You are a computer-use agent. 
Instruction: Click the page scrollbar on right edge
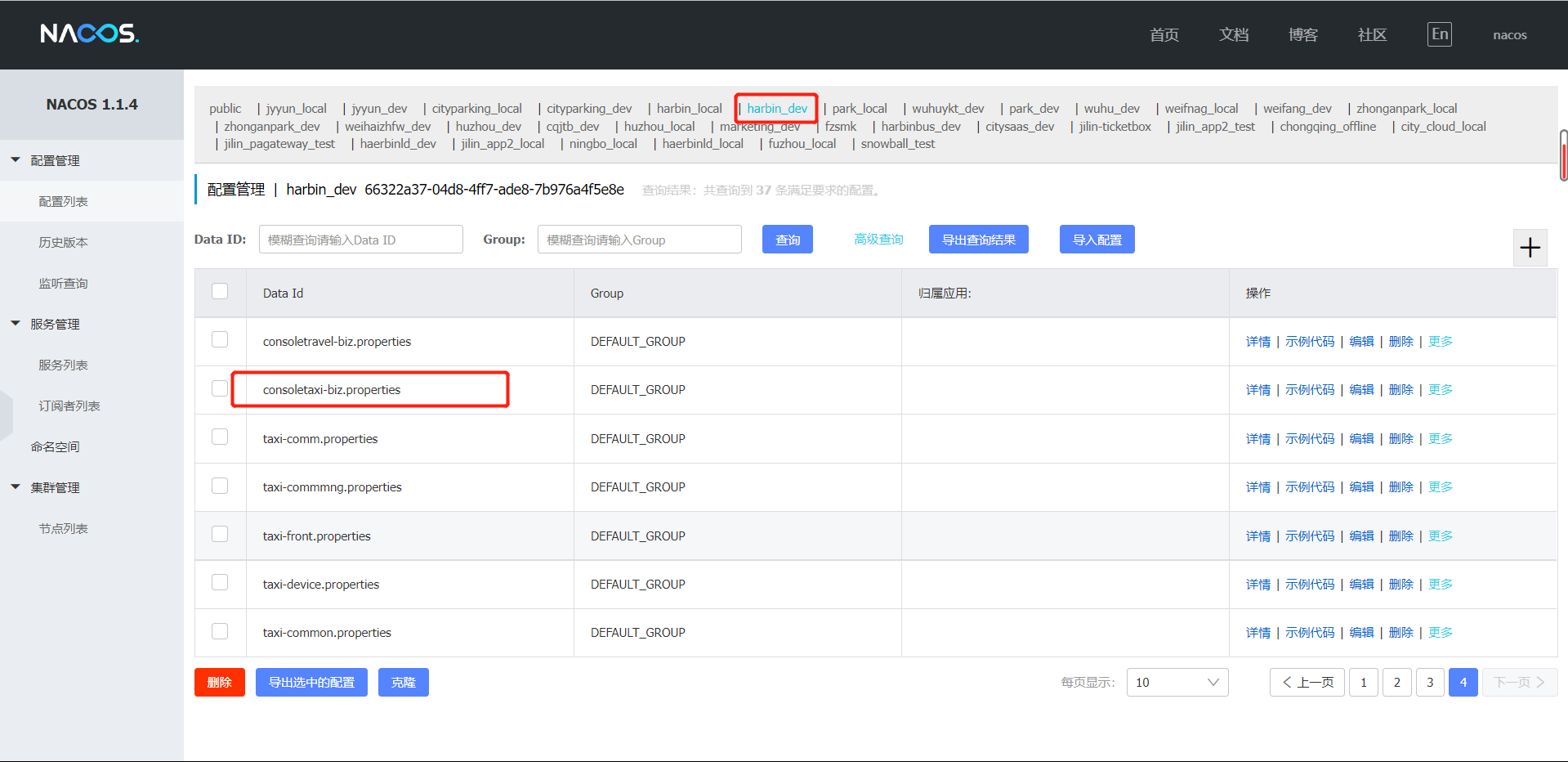tap(1563, 155)
